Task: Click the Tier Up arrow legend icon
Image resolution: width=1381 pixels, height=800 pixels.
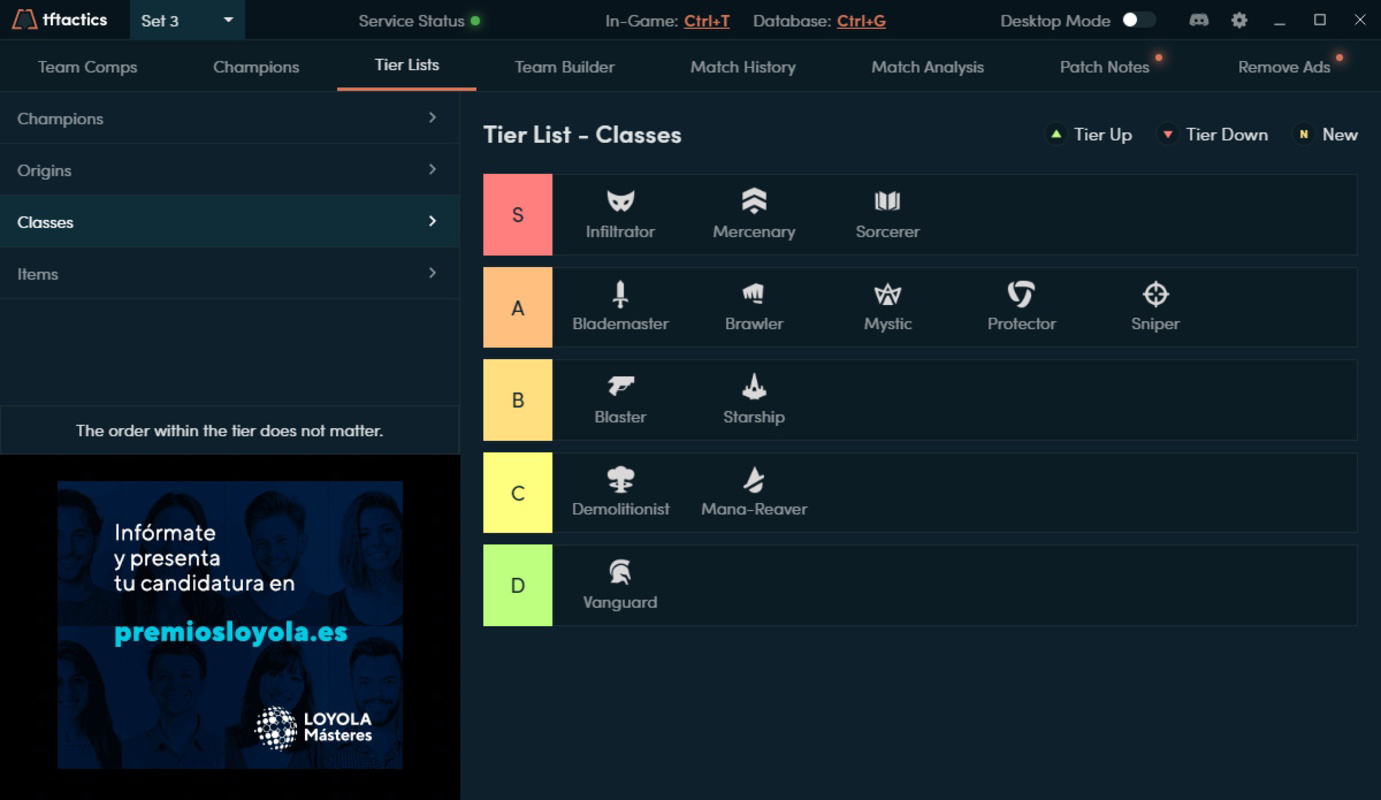Action: pyautogui.click(x=1056, y=134)
